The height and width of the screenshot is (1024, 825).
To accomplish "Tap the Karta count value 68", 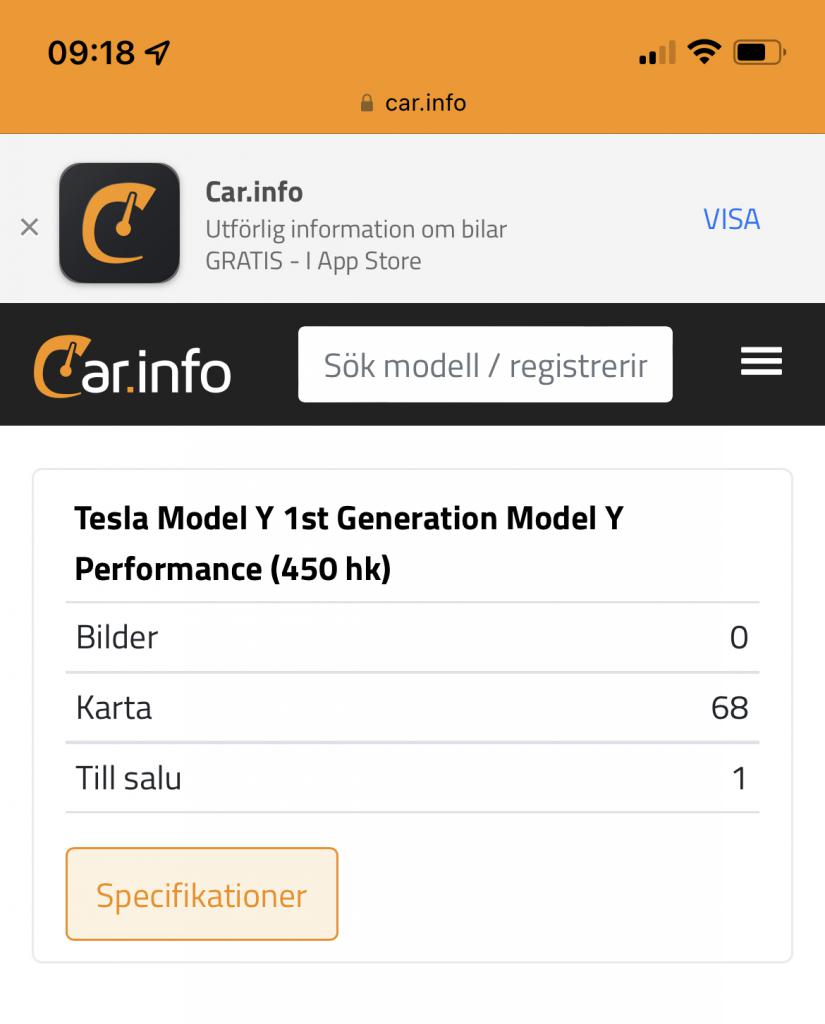I will click(730, 708).
